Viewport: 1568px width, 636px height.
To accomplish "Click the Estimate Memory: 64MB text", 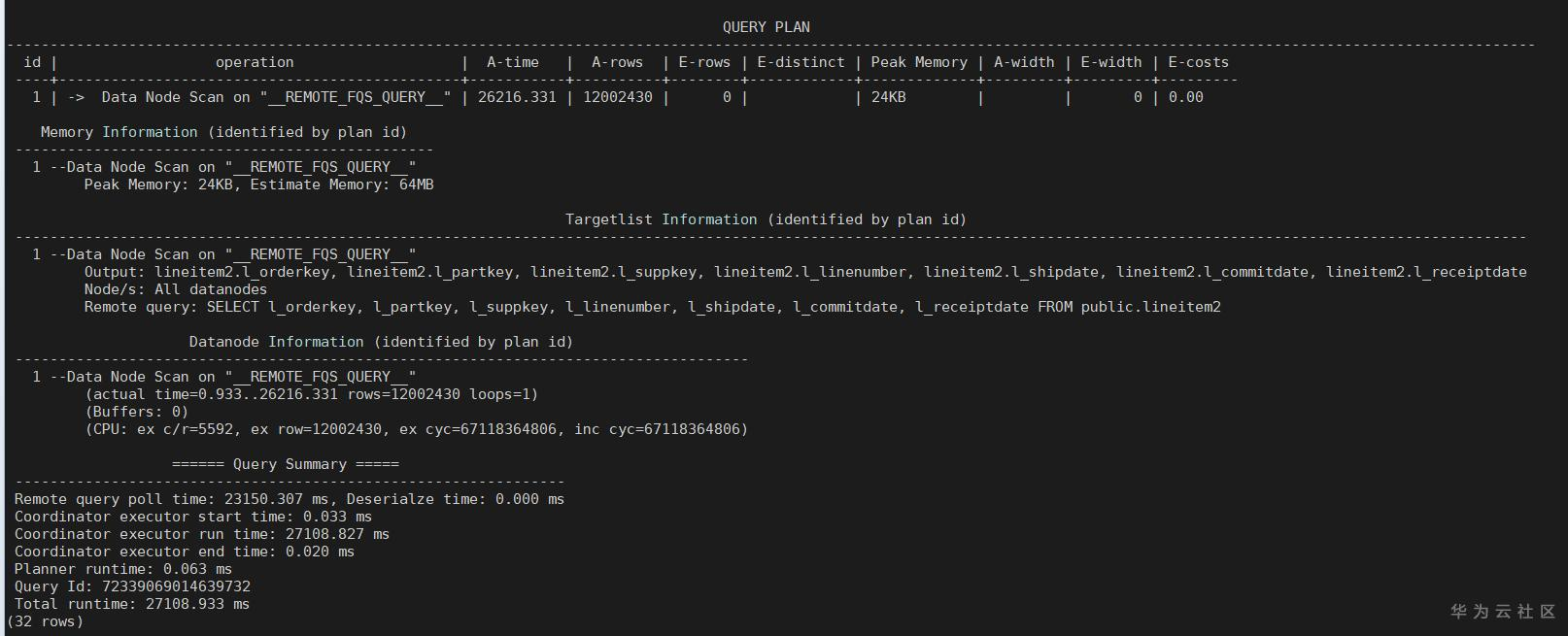I will pyautogui.click(x=342, y=184).
